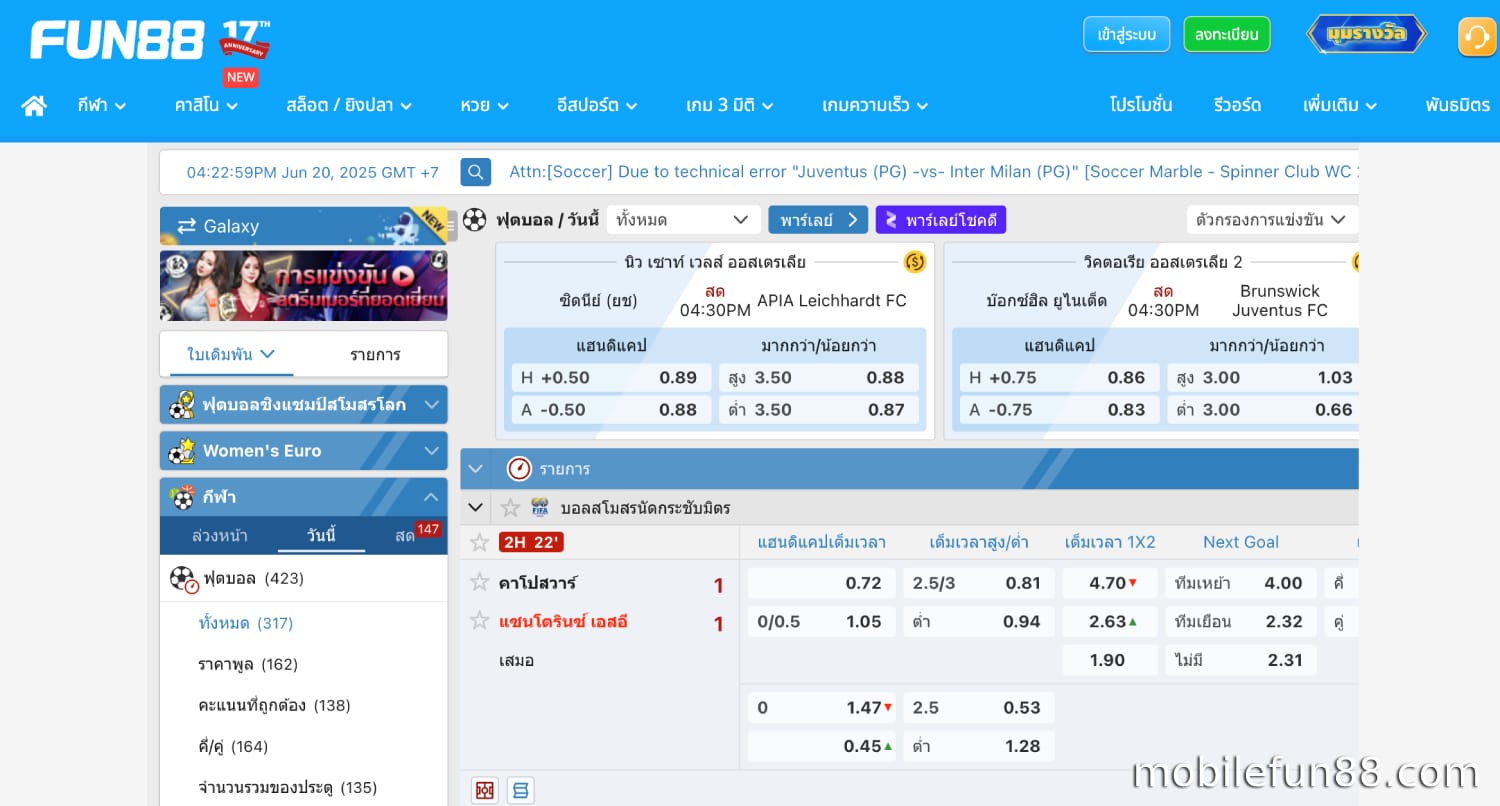Open the เพิ่มเติม menu dropdown
The height and width of the screenshot is (806, 1500).
click(1340, 105)
